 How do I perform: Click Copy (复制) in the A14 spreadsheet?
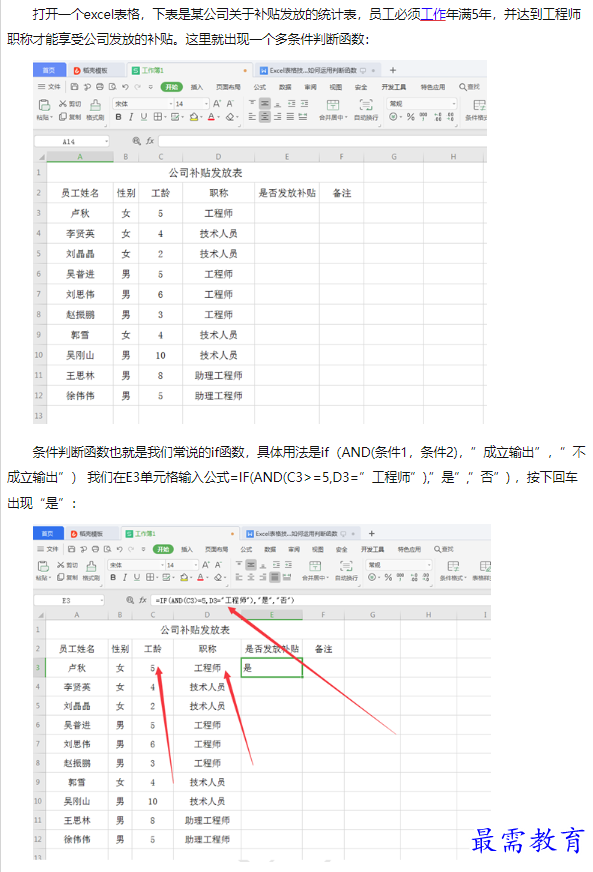click(x=70, y=117)
